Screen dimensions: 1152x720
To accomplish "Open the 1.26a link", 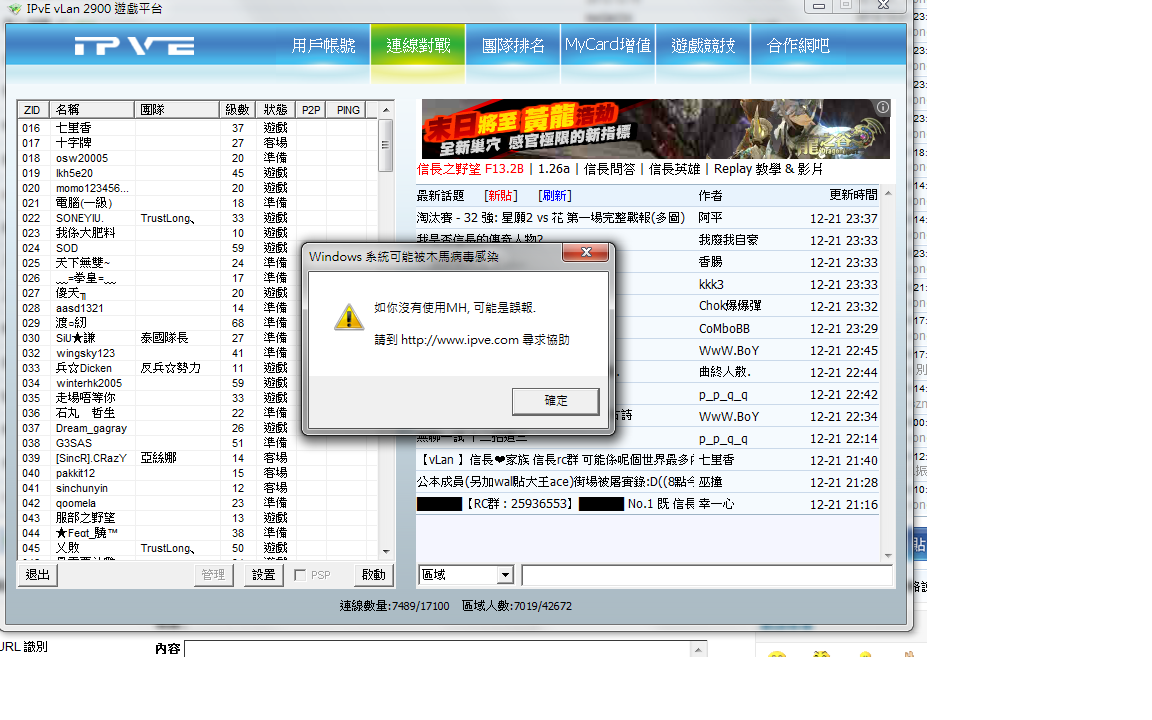I will tap(554, 169).
